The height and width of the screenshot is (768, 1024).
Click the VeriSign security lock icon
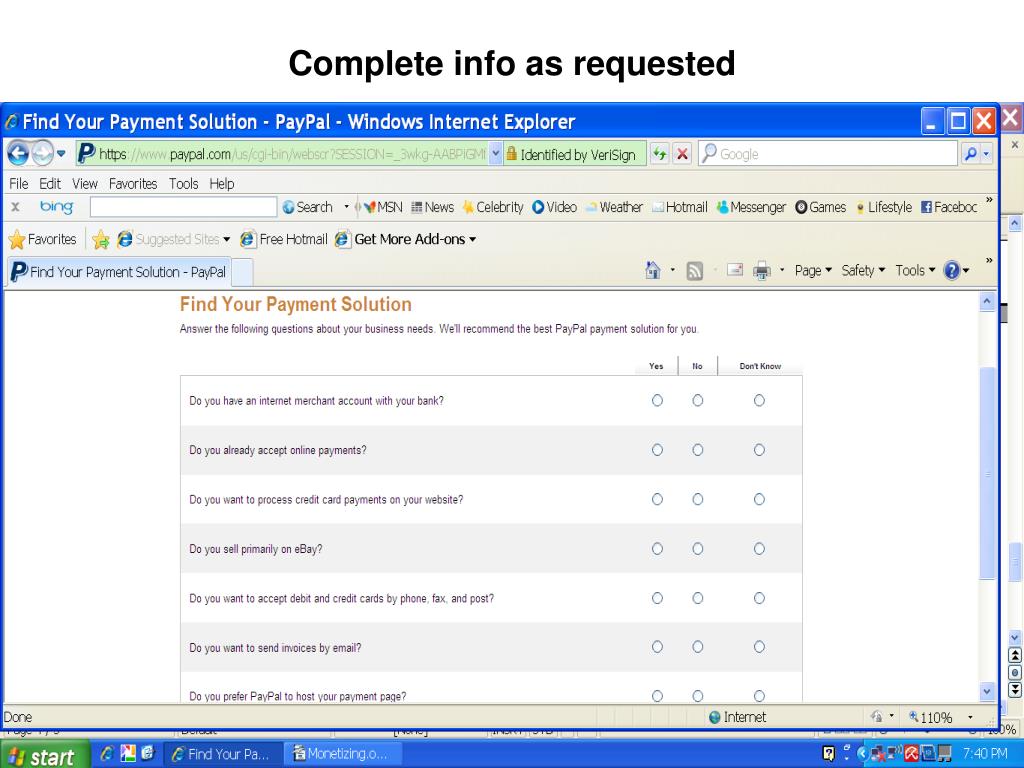click(x=511, y=154)
